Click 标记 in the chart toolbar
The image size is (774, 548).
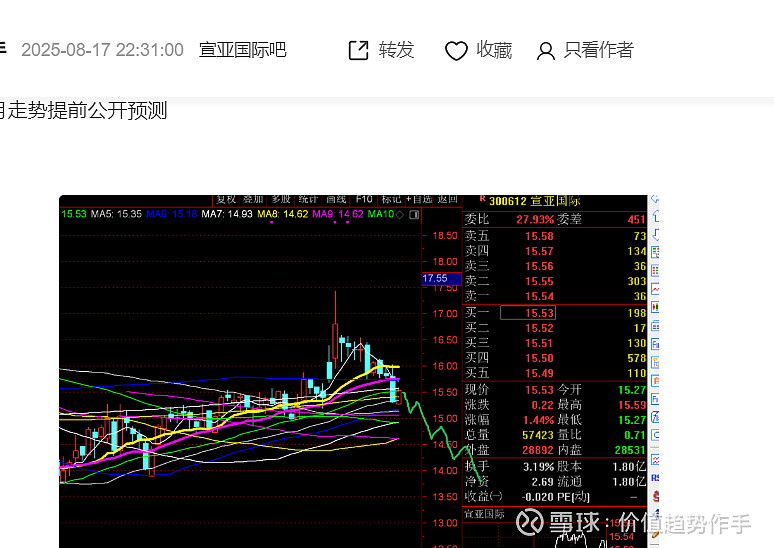391,199
